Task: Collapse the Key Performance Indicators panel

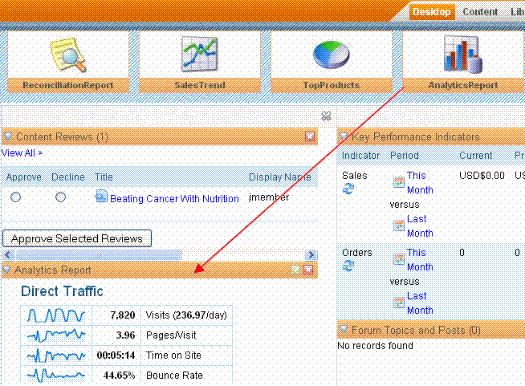Action: click(344, 136)
